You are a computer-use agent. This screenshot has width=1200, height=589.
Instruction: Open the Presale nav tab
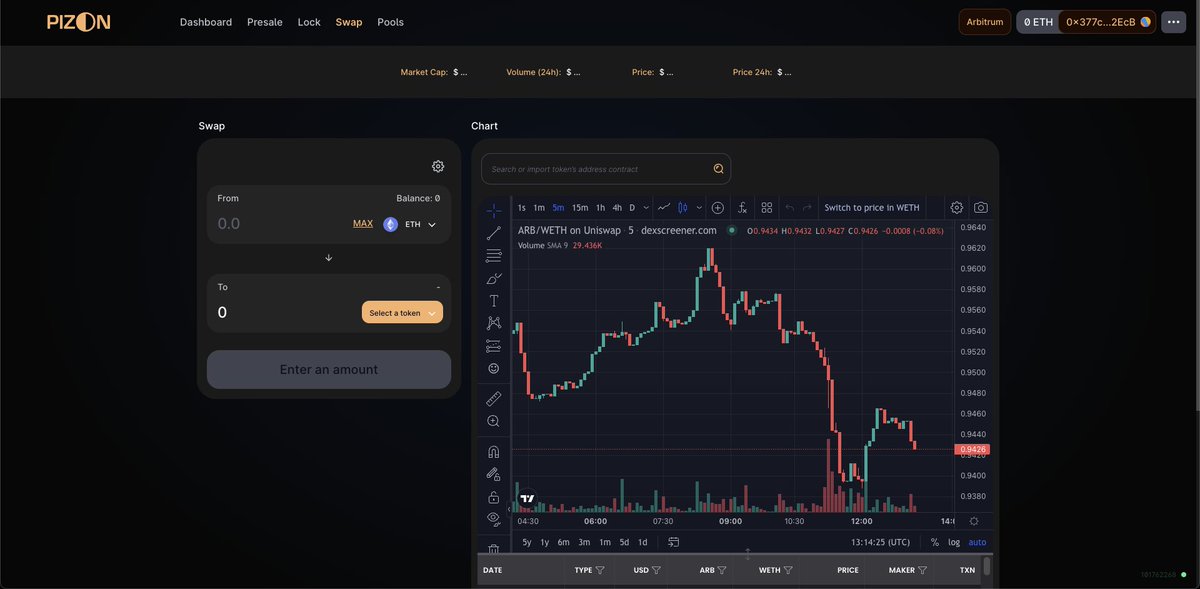265,22
